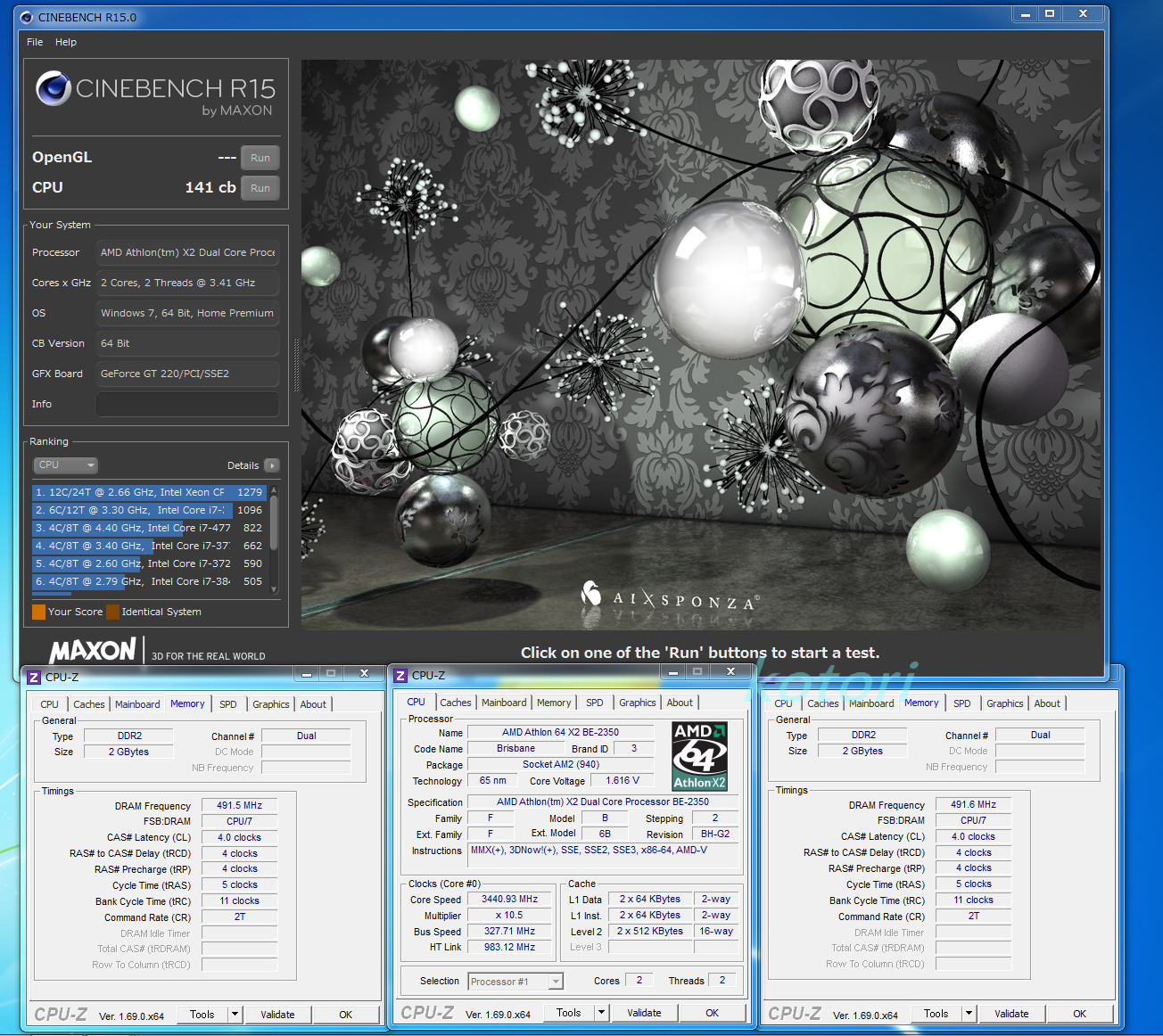1163x1036 pixels.
Task: Expand Tools dropdown arrow in right CPU-Z
Action: tap(969, 1014)
